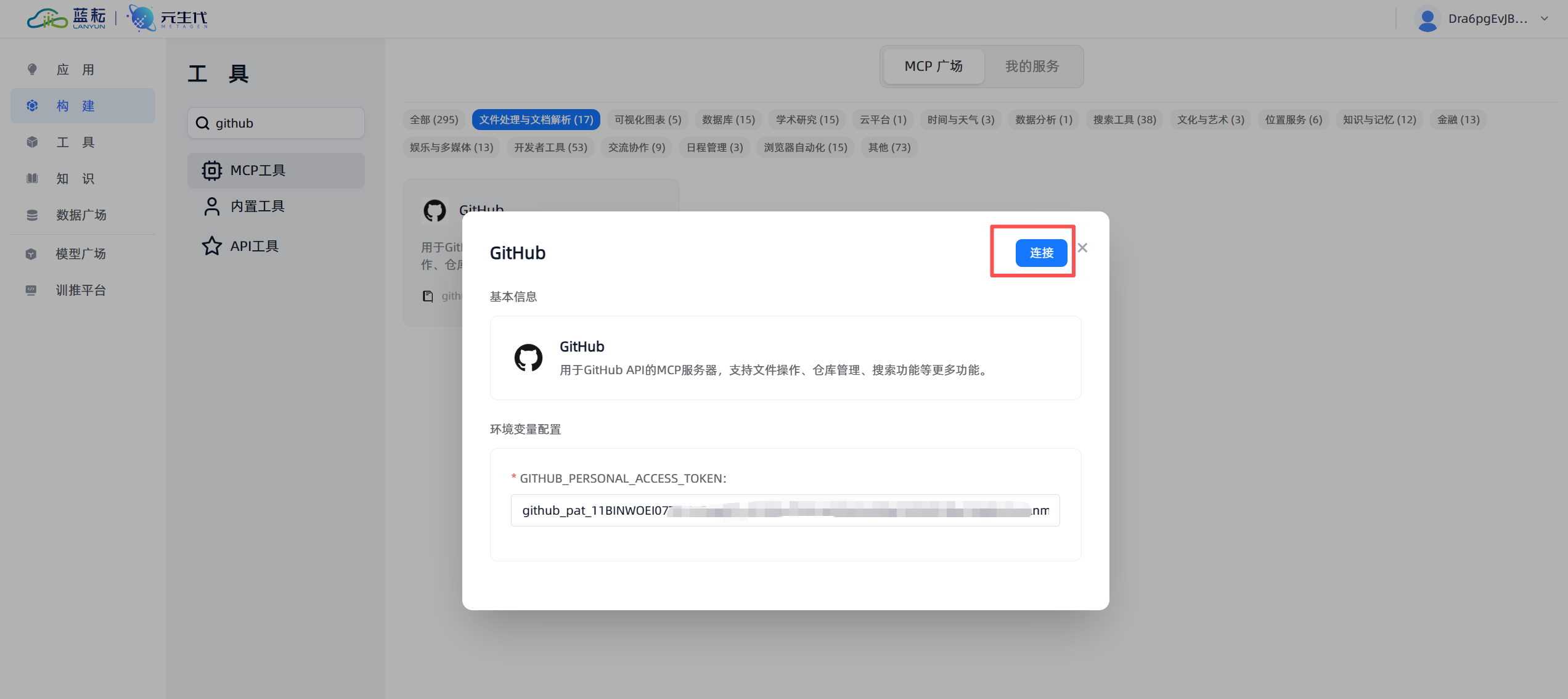Click the MCP工具 chip icon

pyautogui.click(x=211, y=170)
